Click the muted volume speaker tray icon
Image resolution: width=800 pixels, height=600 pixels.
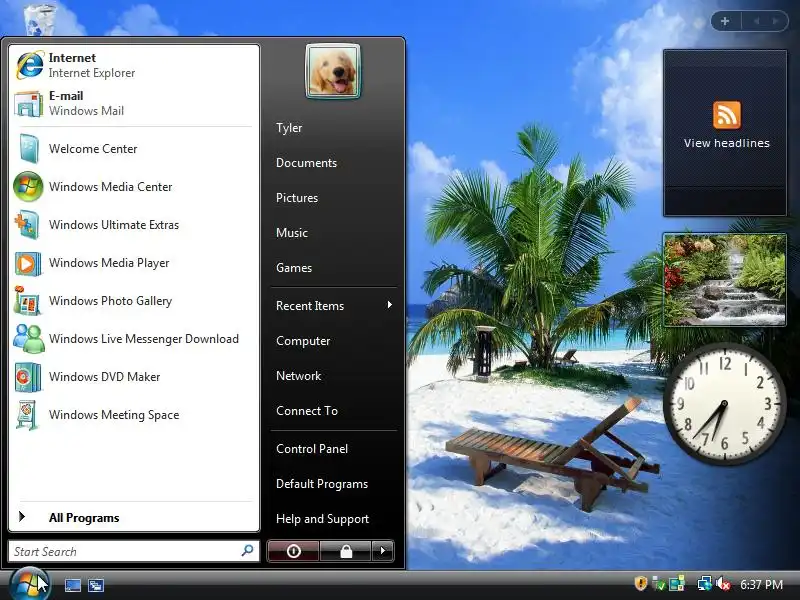pyautogui.click(x=722, y=584)
